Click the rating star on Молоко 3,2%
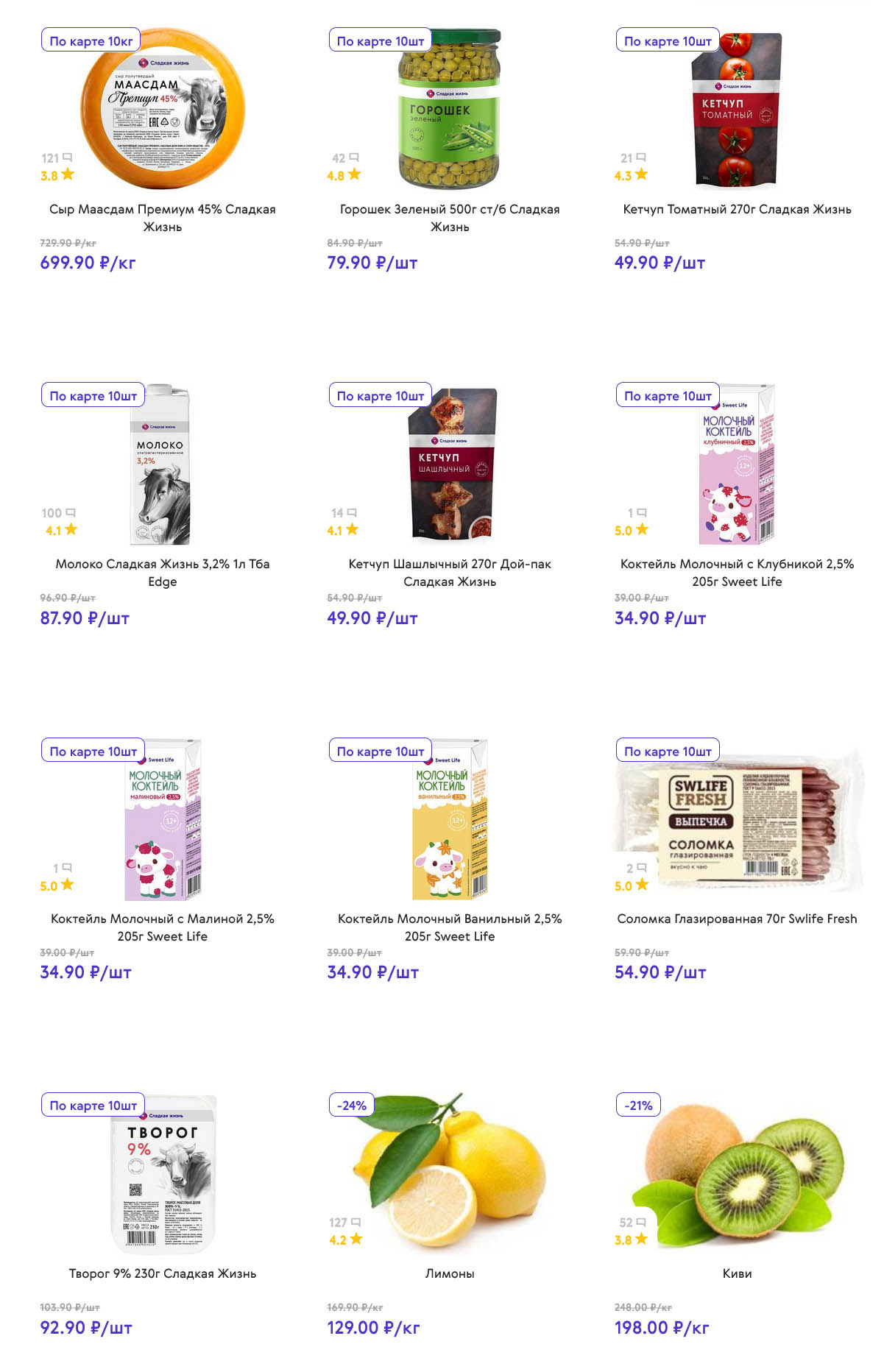884x1372 pixels. click(71, 529)
